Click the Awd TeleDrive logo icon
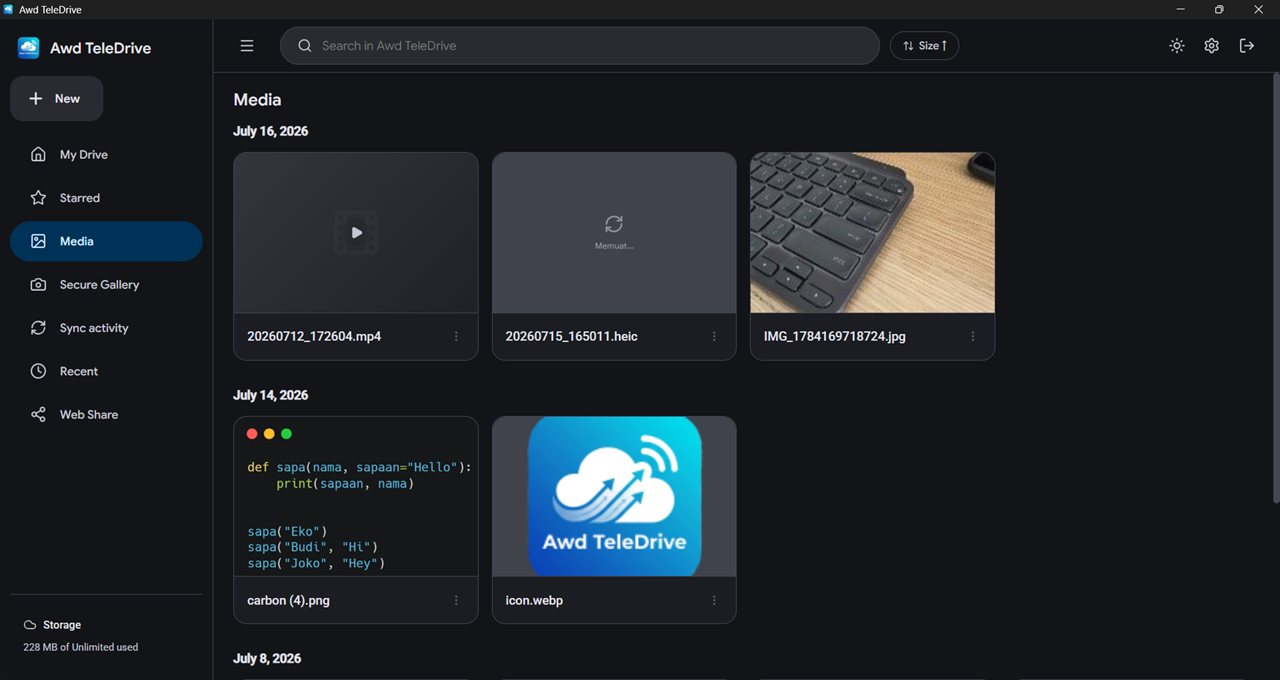Image resolution: width=1280 pixels, height=680 pixels. 29,48
